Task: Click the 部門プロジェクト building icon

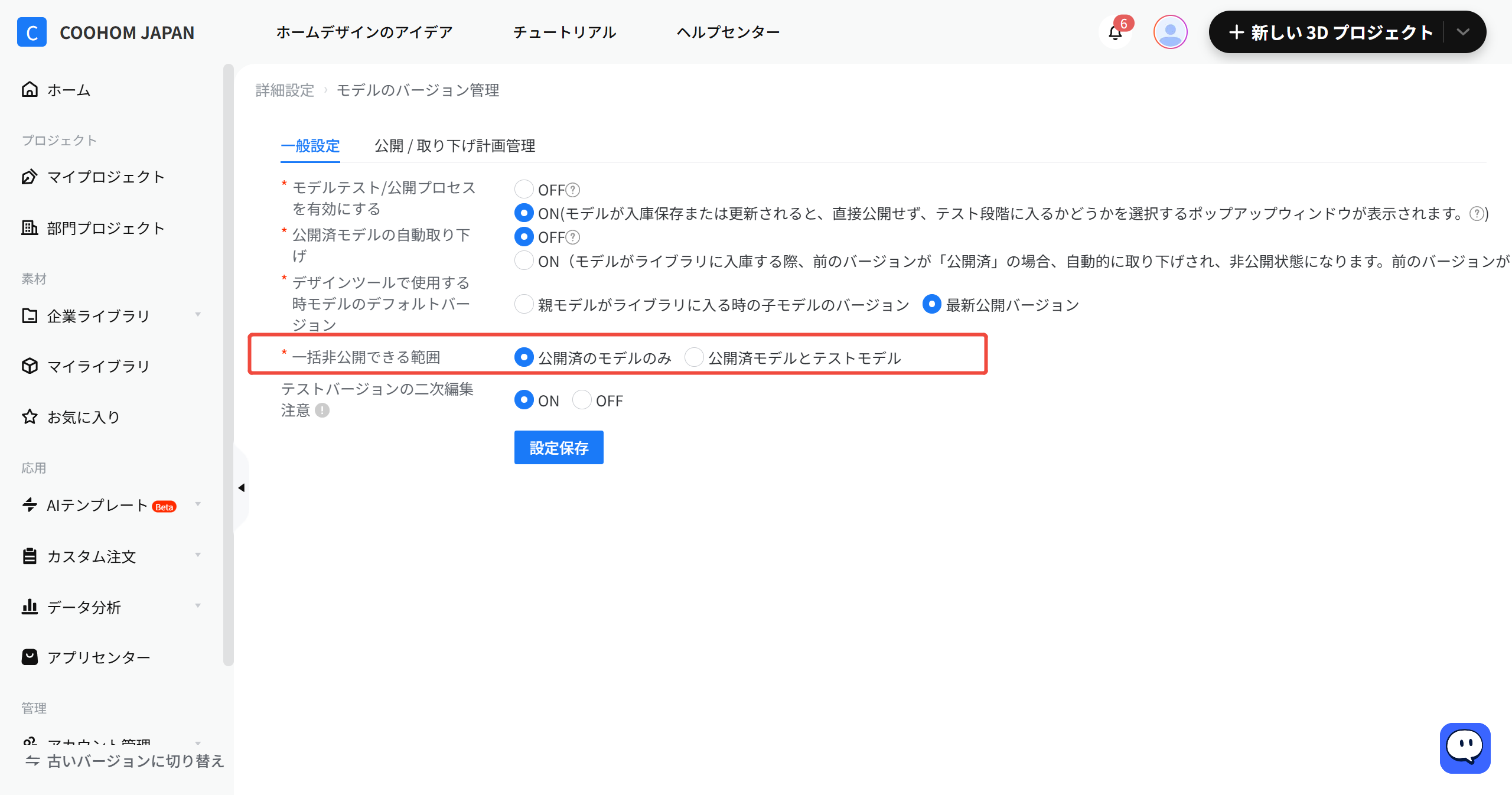Action: pos(30,227)
